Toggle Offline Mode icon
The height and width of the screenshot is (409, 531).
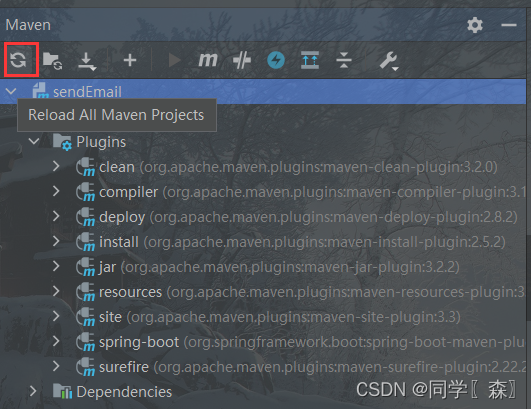pyautogui.click(x=242, y=61)
